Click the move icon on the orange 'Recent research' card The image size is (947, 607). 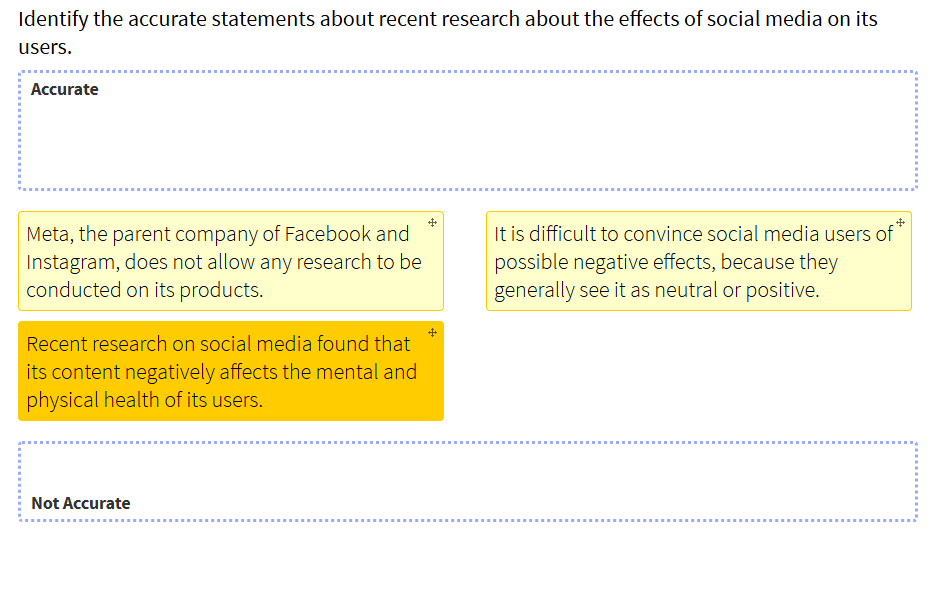click(432, 332)
